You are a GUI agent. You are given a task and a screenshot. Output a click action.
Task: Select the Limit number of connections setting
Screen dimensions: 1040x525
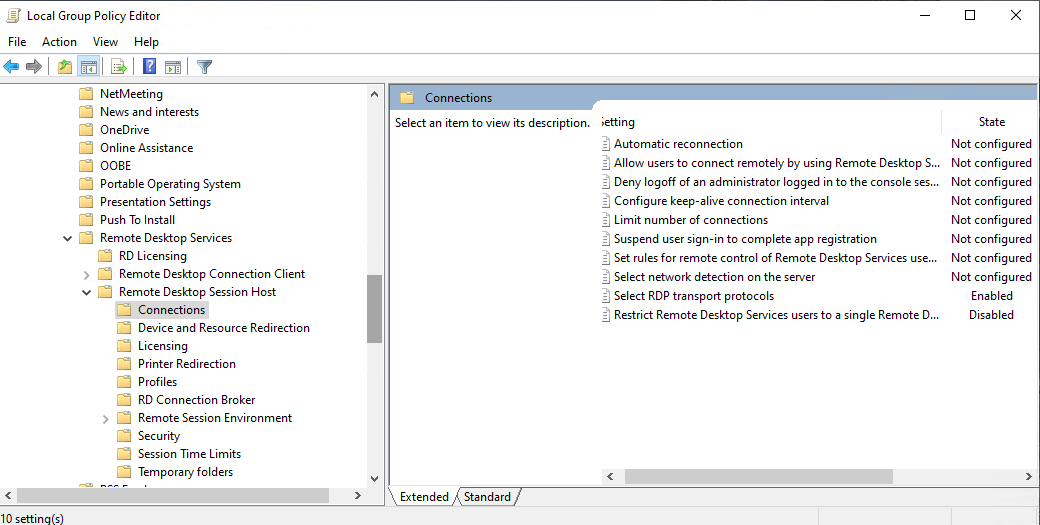click(690, 220)
